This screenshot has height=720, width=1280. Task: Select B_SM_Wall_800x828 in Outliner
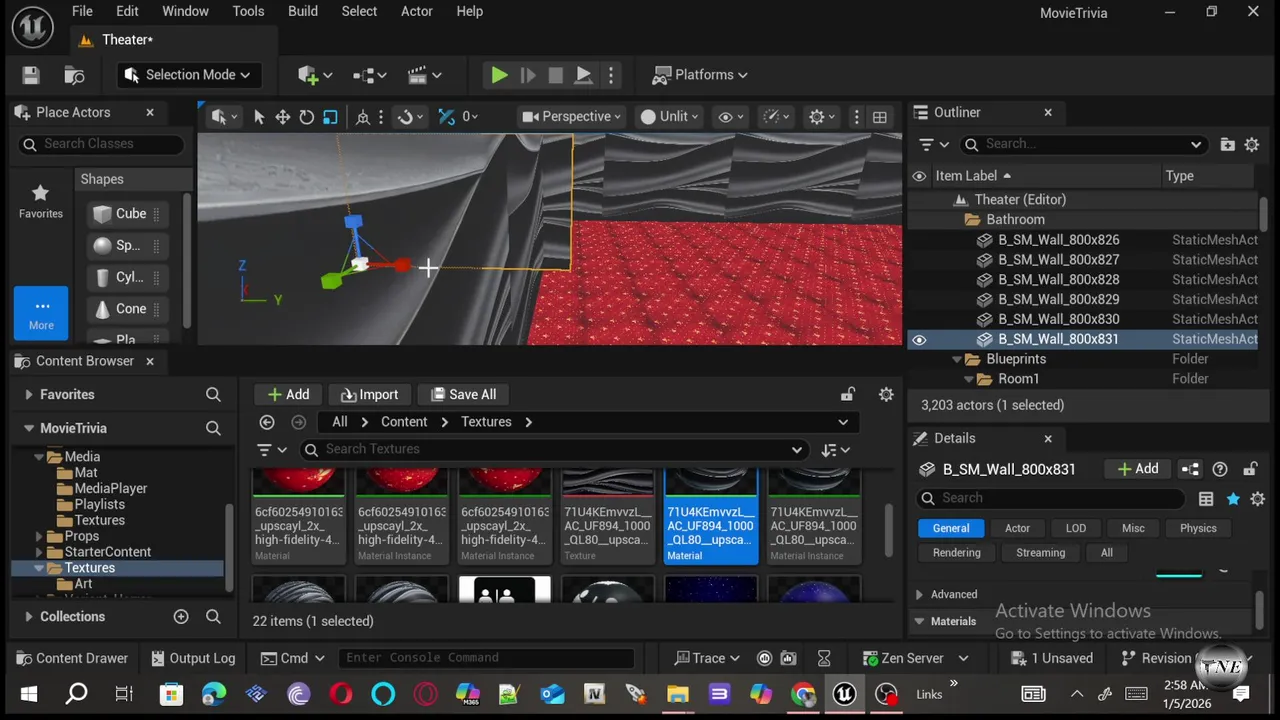(1058, 279)
